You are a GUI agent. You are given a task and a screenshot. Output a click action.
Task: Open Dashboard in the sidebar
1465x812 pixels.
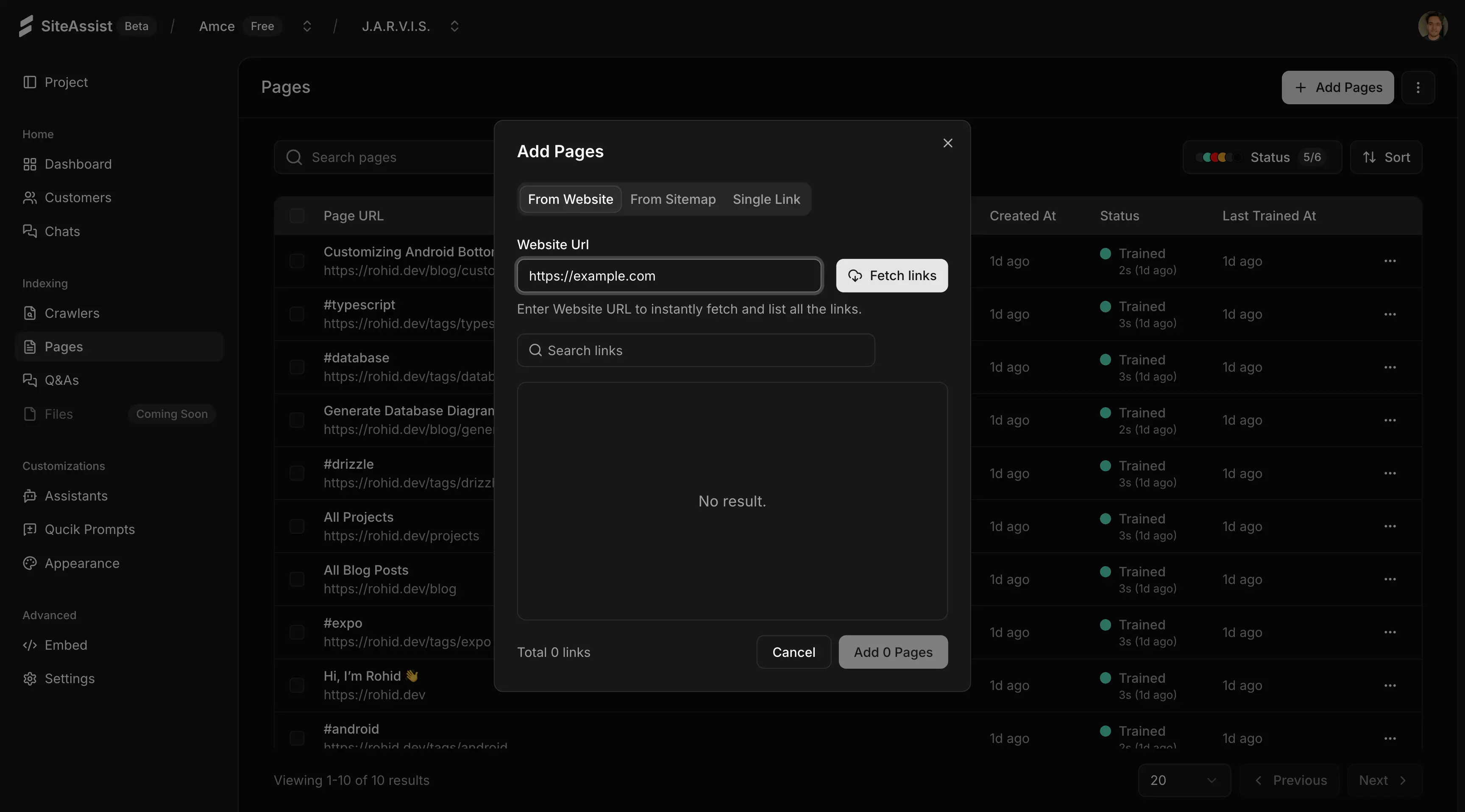119,164
